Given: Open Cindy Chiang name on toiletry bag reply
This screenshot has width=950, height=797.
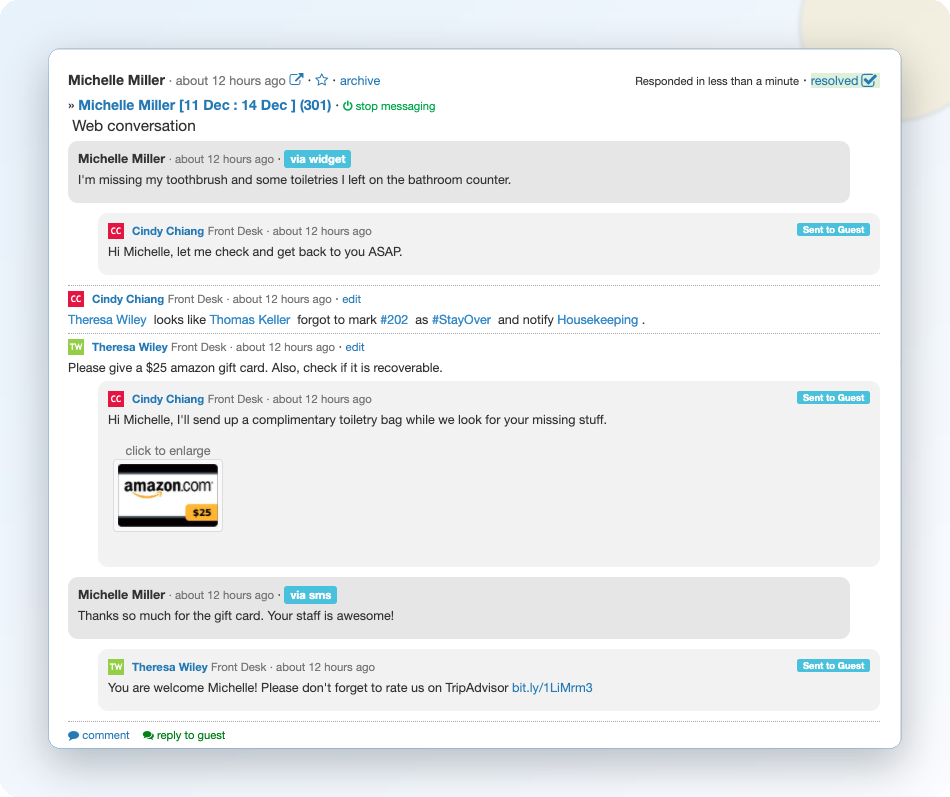Looking at the screenshot, I should click(x=168, y=399).
